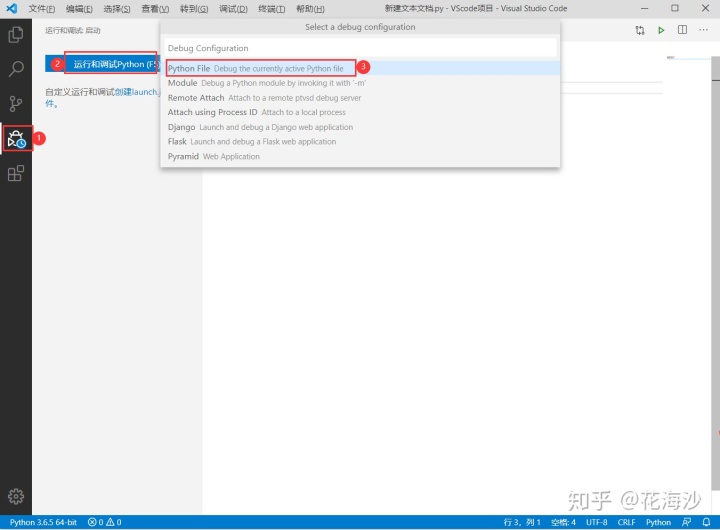The height and width of the screenshot is (530, 720).
Task: Select Attach using Process ID option
Action: coord(360,112)
